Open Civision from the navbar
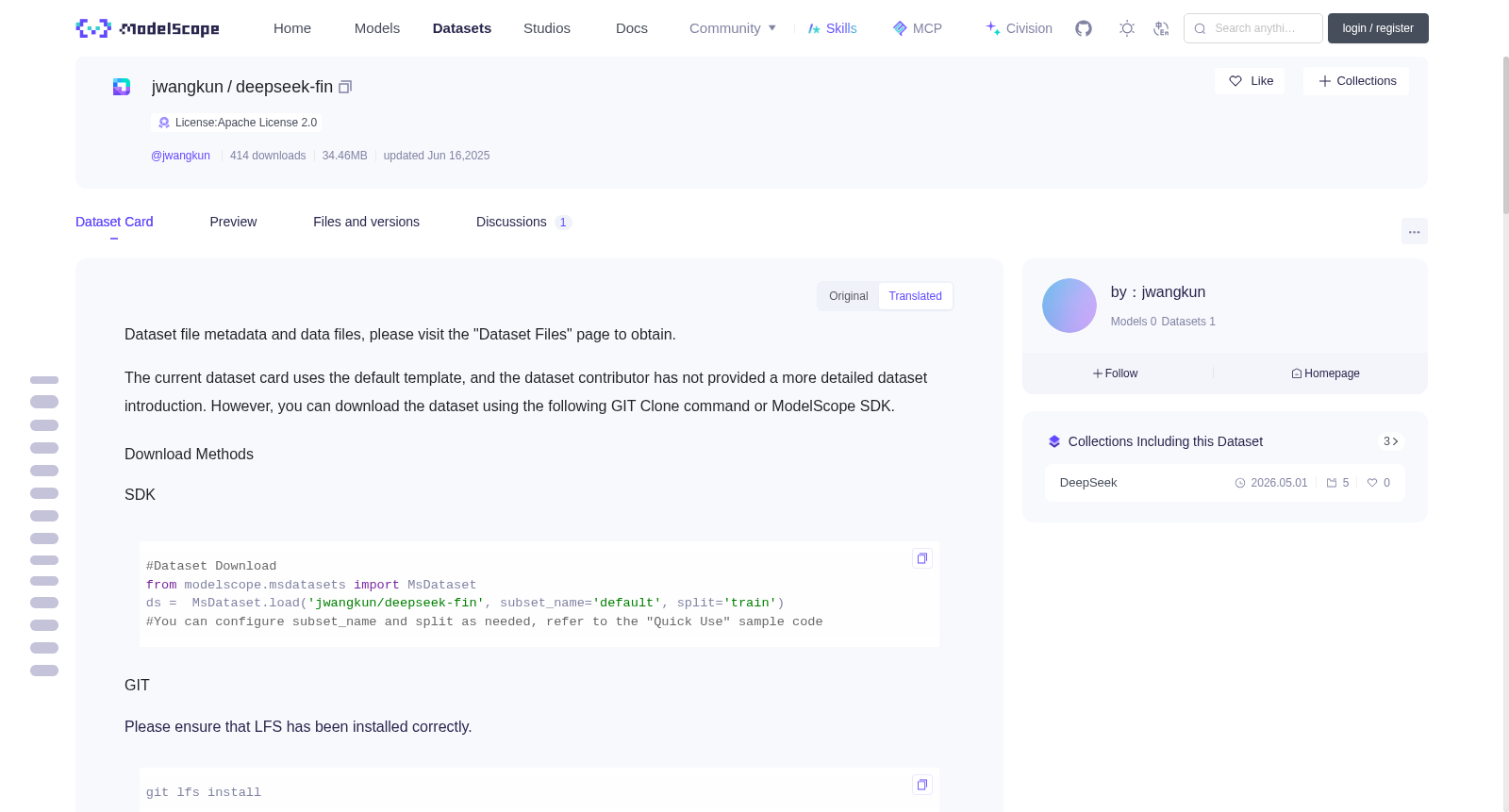This screenshot has width=1509, height=812. (x=1019, y=28)
